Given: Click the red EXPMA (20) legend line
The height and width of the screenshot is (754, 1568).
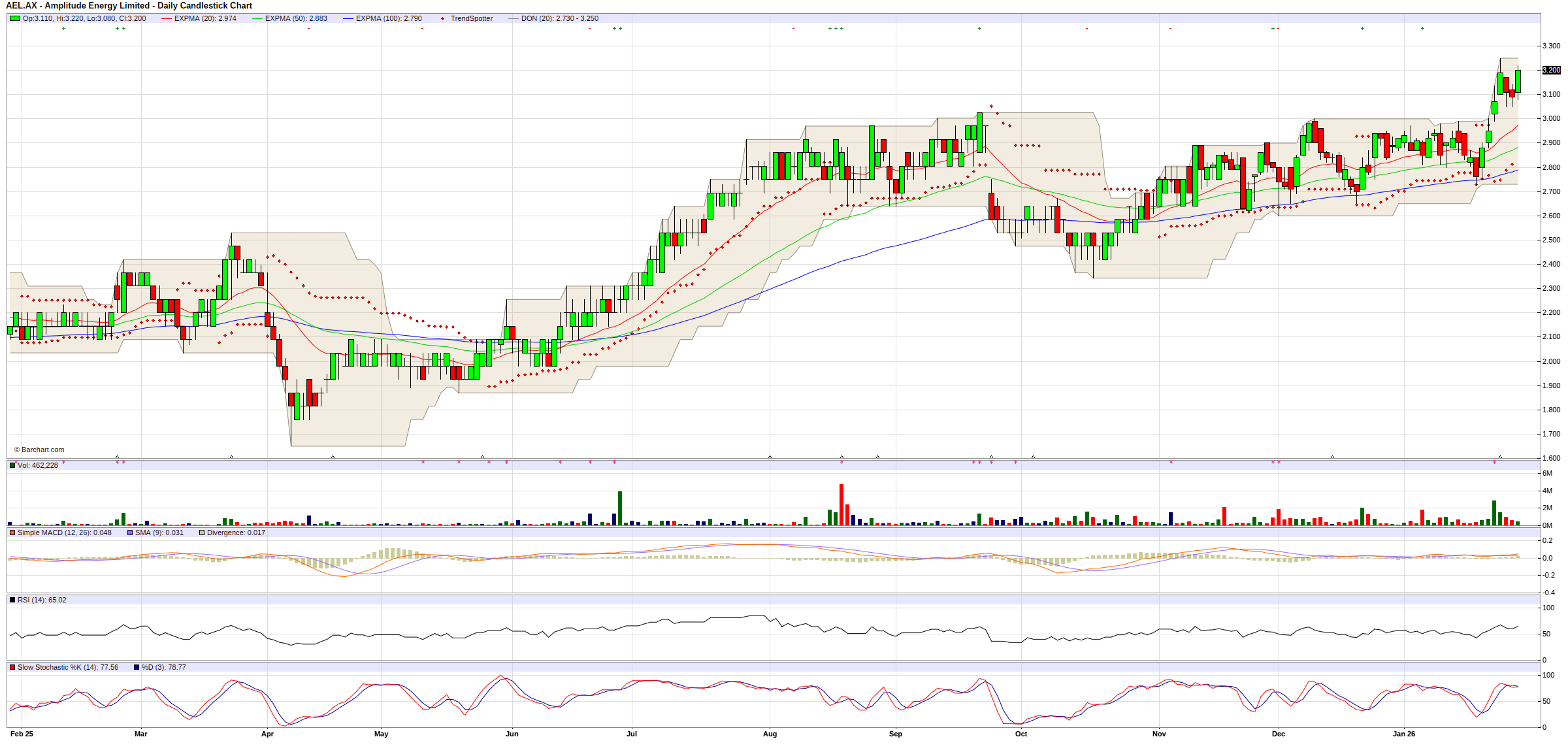Looking at the screenshot, I should (x=166, y=18).
